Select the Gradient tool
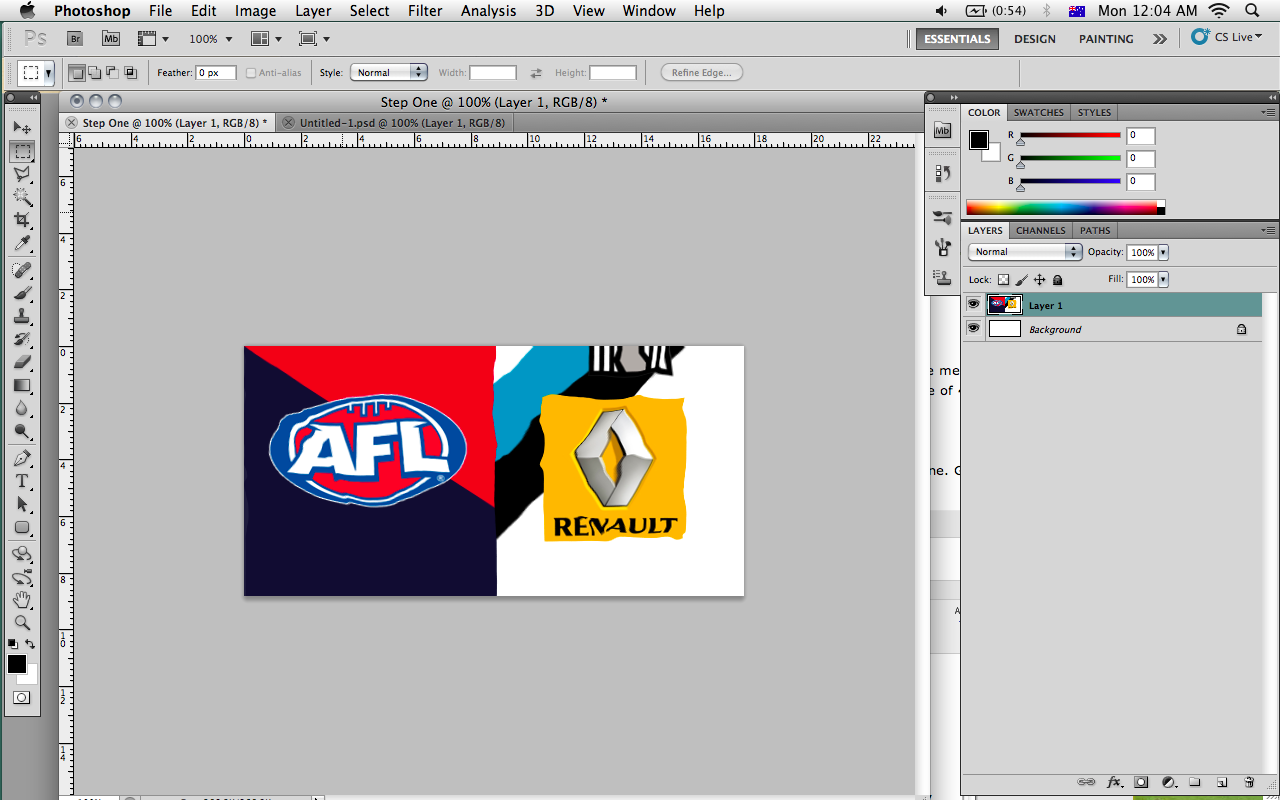This screenshot has width=1280, height=800. coord(22,385)
